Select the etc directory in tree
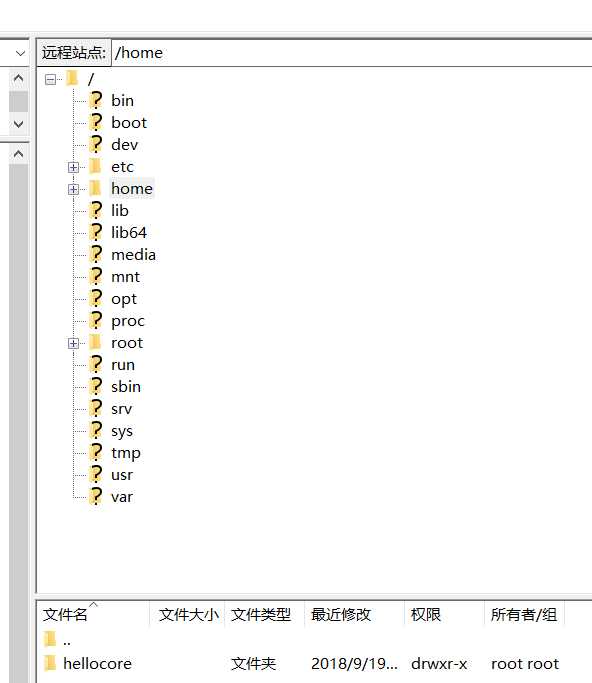Viewport: 592px width, 683px height. click(x=122, y=166)
